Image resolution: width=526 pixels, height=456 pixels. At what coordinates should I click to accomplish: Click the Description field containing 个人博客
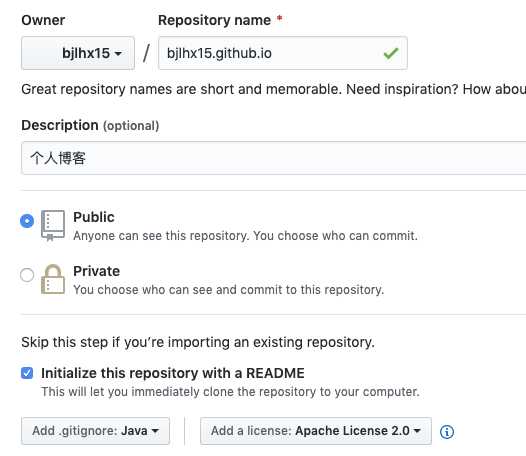point(273,158)
